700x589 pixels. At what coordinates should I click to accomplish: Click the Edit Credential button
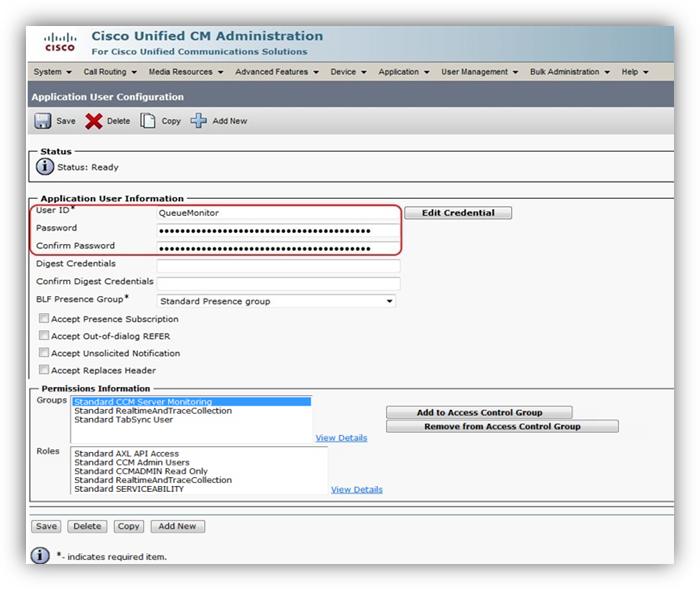click(x=458, y=213)
